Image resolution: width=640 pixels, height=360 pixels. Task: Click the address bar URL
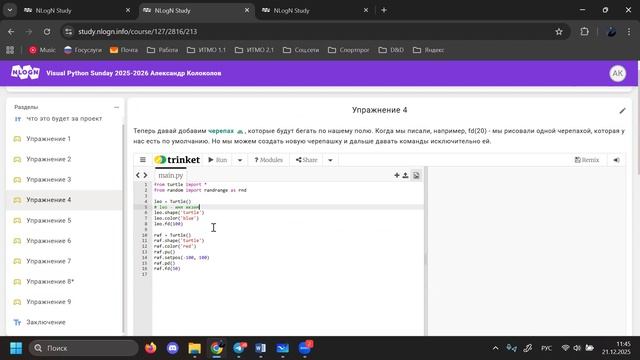click(138, 31)
